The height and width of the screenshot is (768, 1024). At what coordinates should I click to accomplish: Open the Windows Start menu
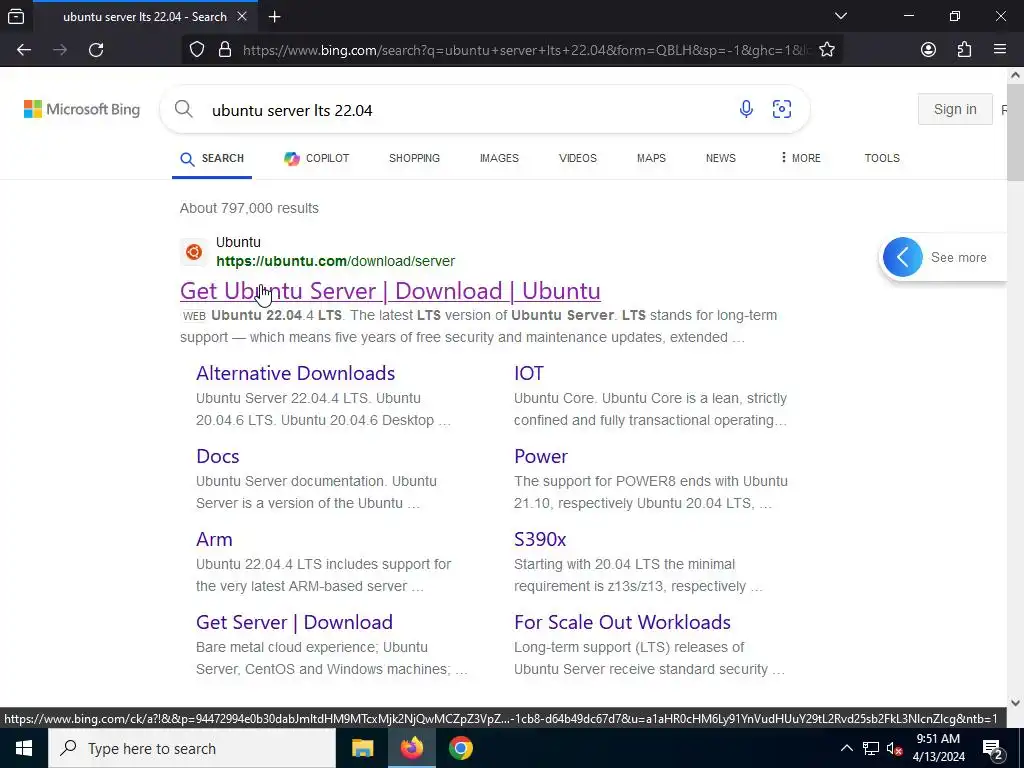pyautogui.click(x=24, y=748)
